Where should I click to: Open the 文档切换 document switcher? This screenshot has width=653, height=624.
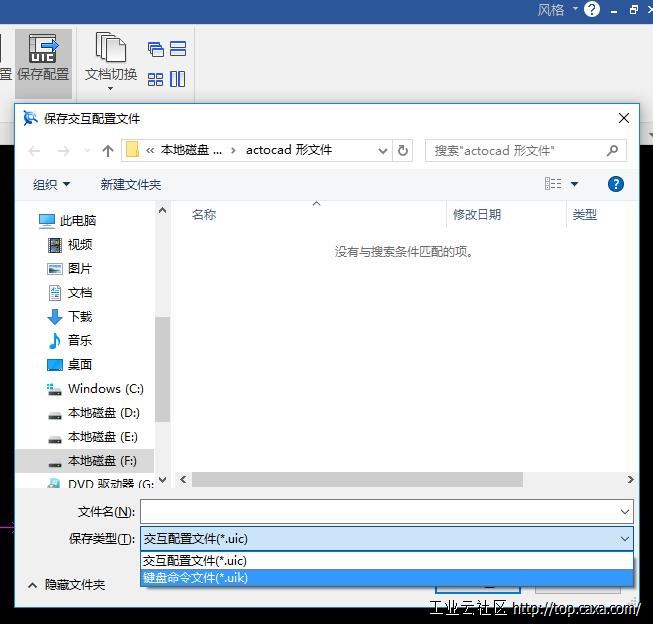[110, 60]
